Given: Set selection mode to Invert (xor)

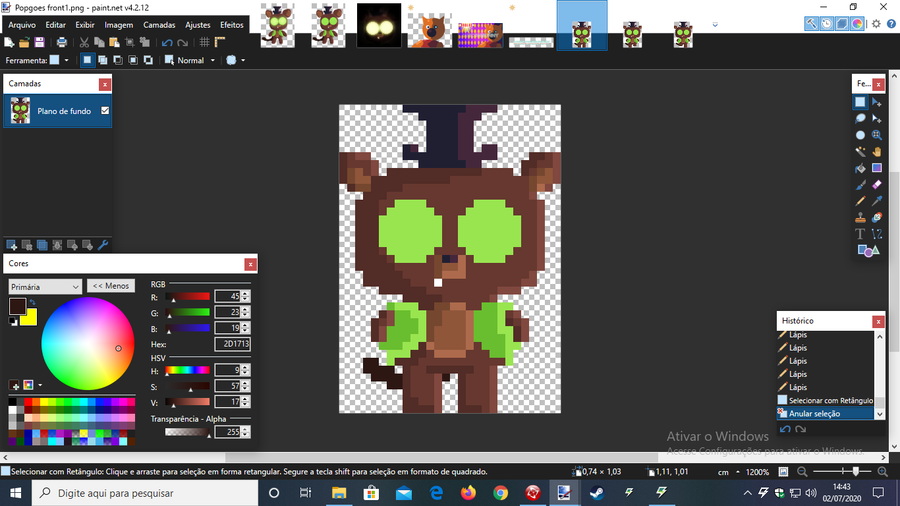Looking at the screenshot, I should coord(148,60).
